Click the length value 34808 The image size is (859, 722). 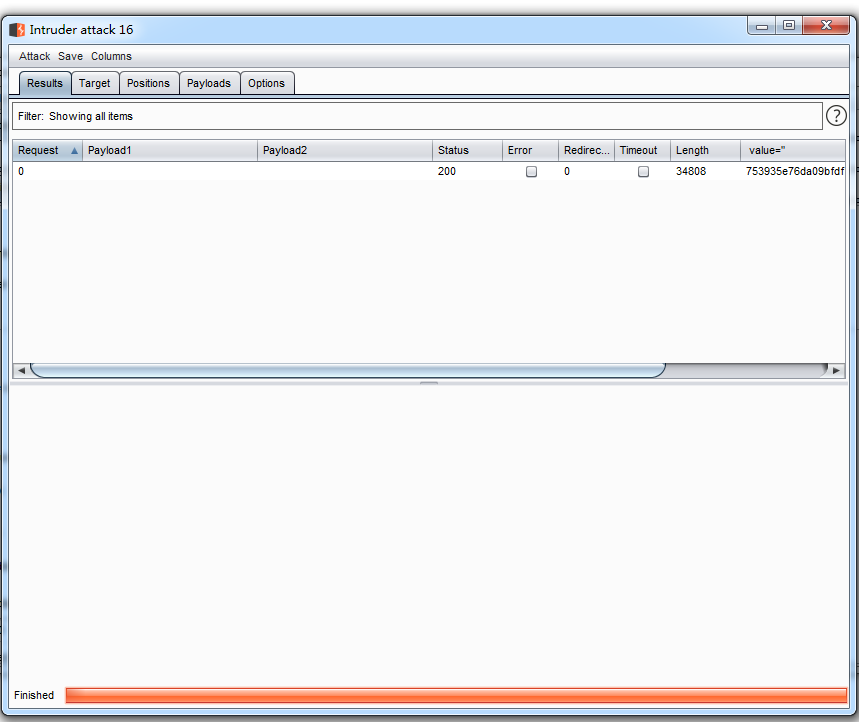(x=691, y=171)
